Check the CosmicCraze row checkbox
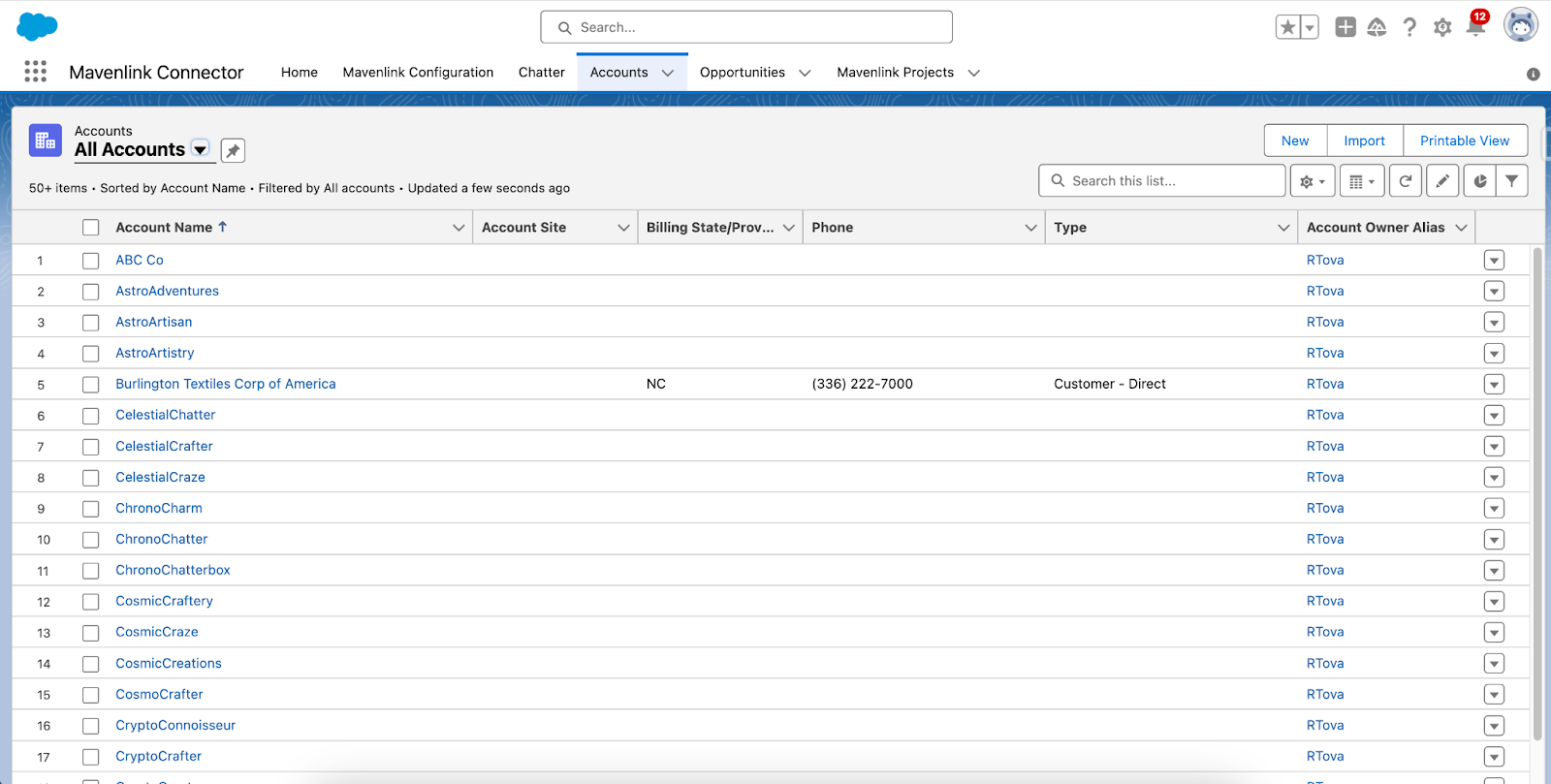The image size is (1551, 784). point(91,633)
